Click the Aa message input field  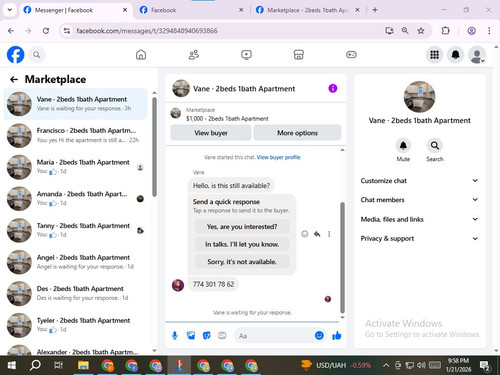tap(275, 336)
